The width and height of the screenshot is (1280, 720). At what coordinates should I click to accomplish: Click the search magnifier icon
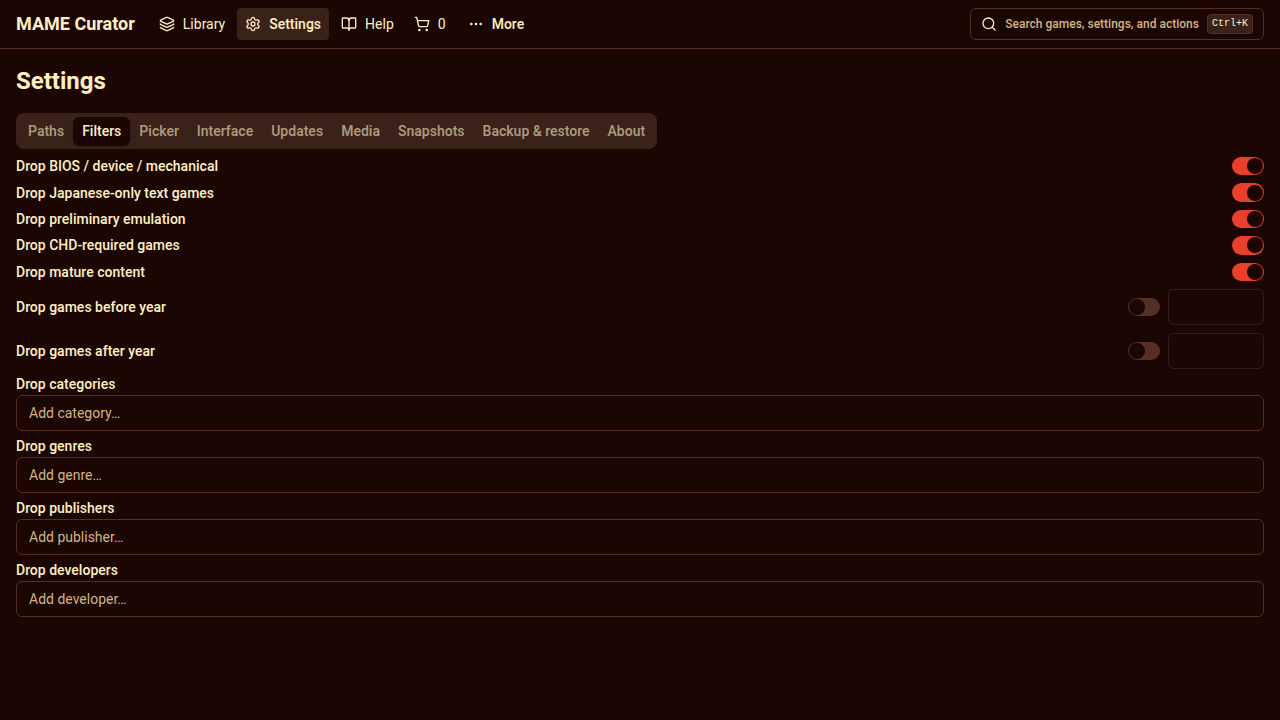pos(989,24)
